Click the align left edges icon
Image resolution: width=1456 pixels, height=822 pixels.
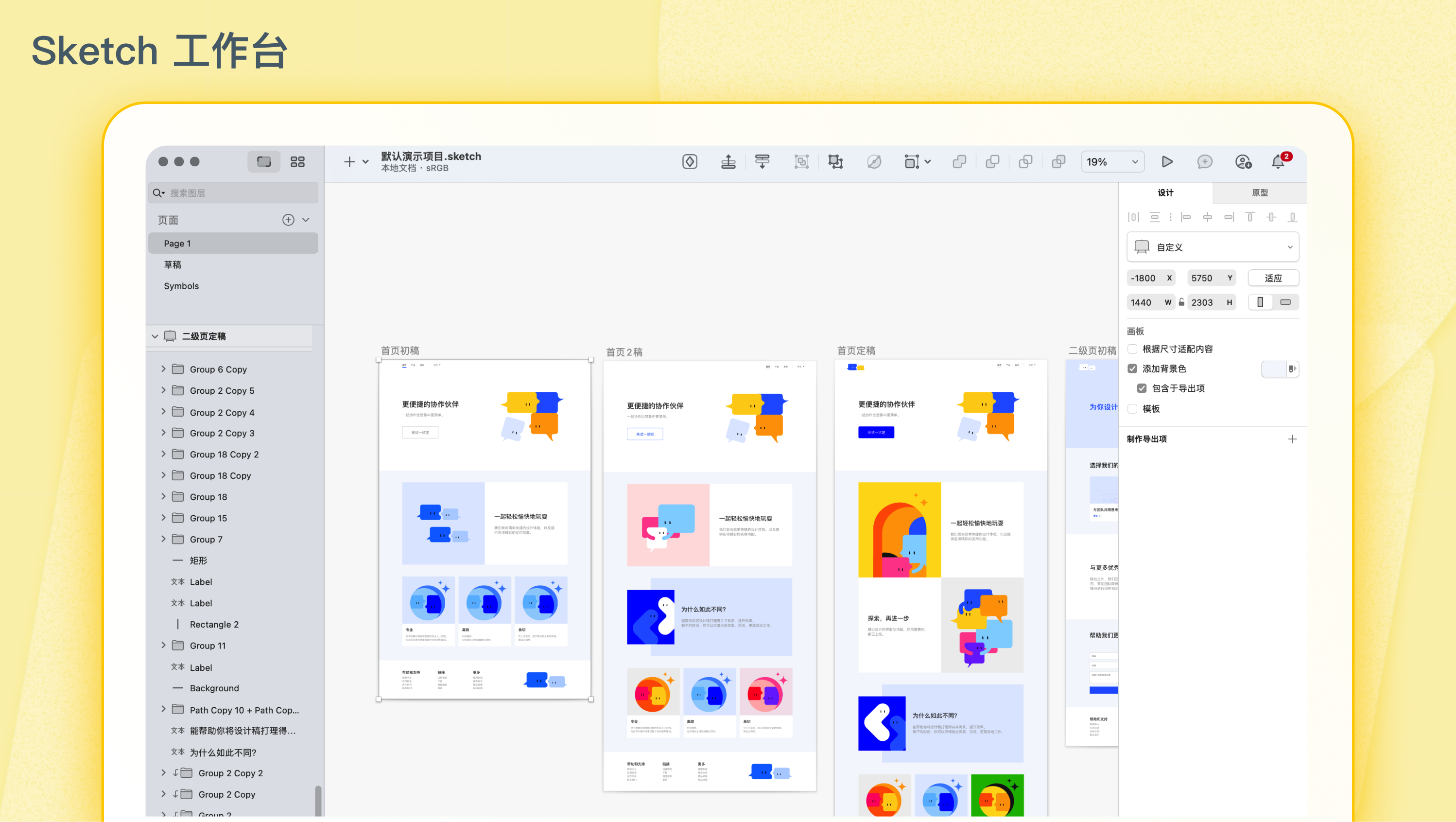point(1186,217)
